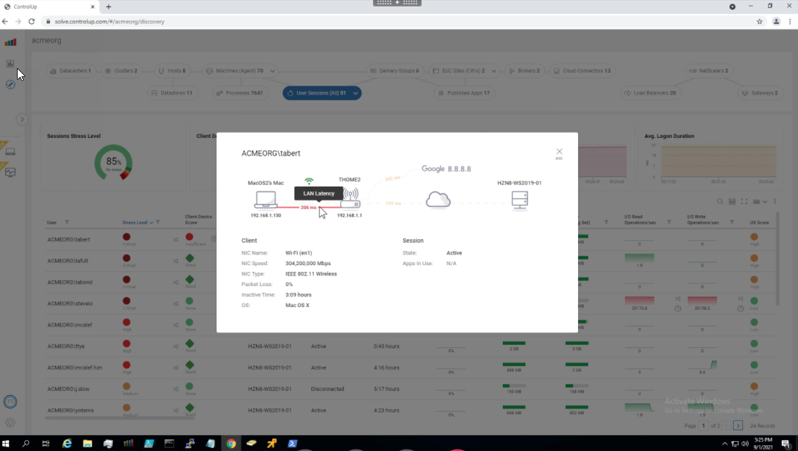Select Processes 7641 topology node

coord(239,93)
